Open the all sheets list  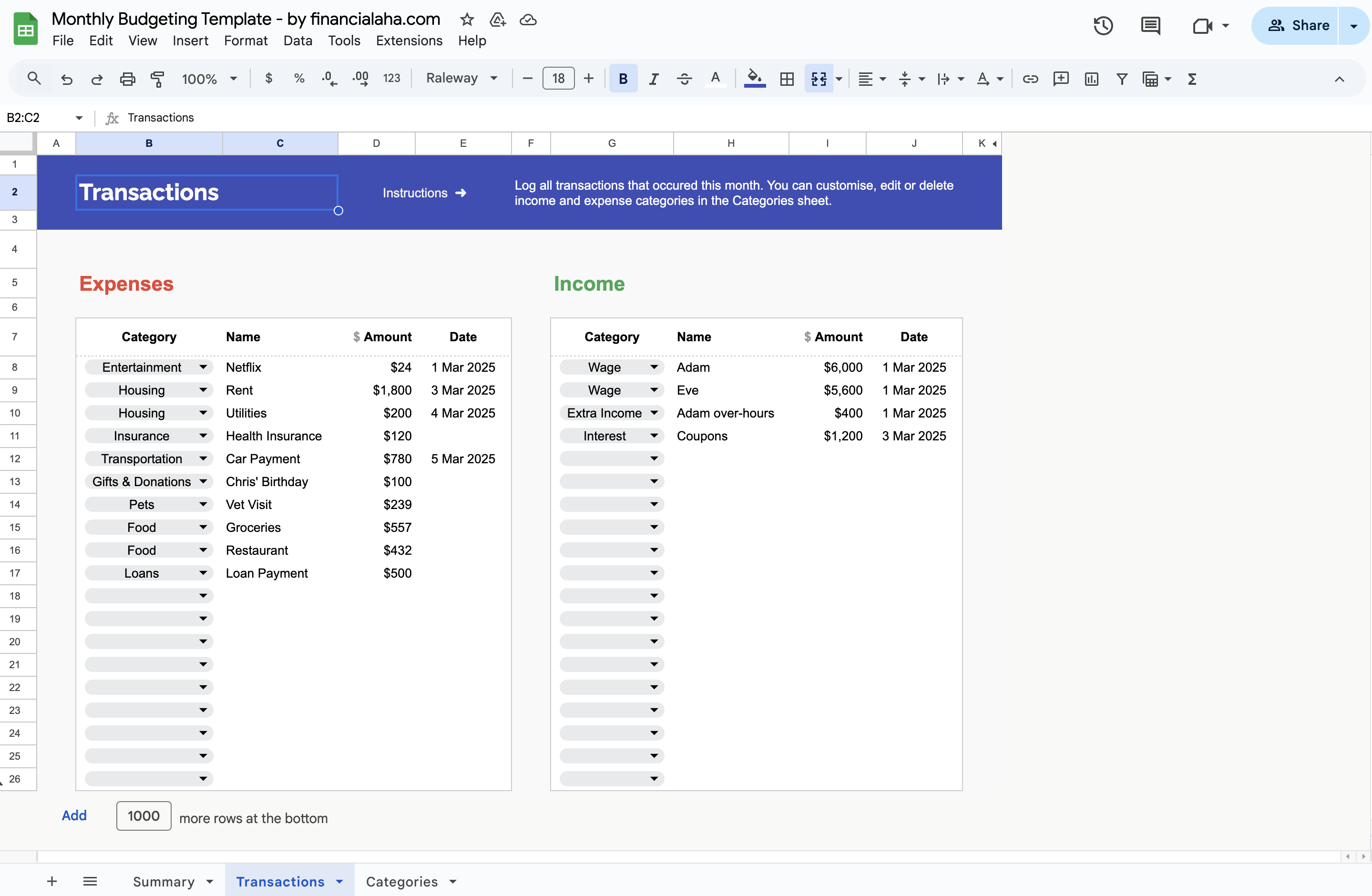coord(90,881)
